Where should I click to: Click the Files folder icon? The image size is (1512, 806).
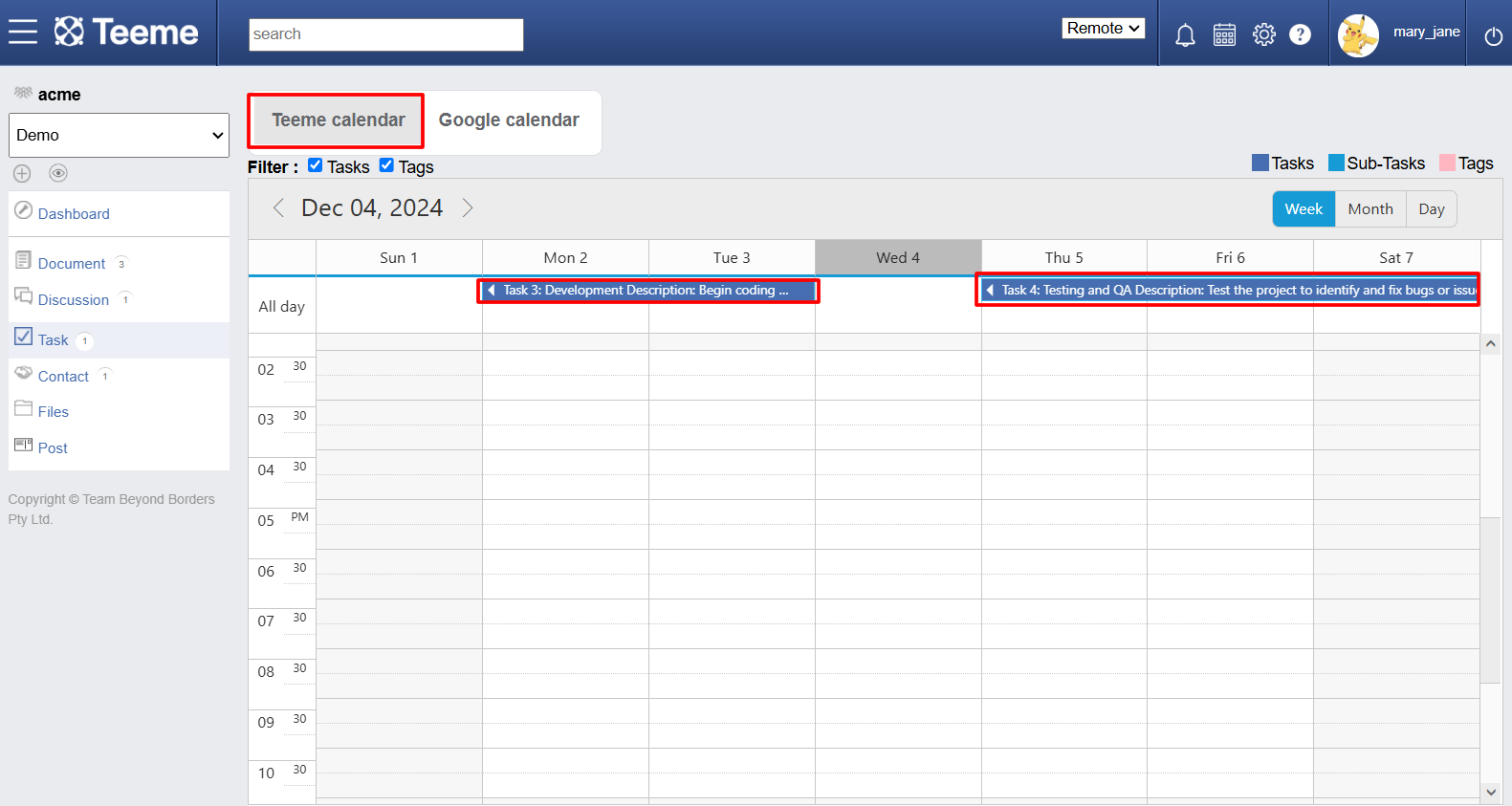pos(23,408)
